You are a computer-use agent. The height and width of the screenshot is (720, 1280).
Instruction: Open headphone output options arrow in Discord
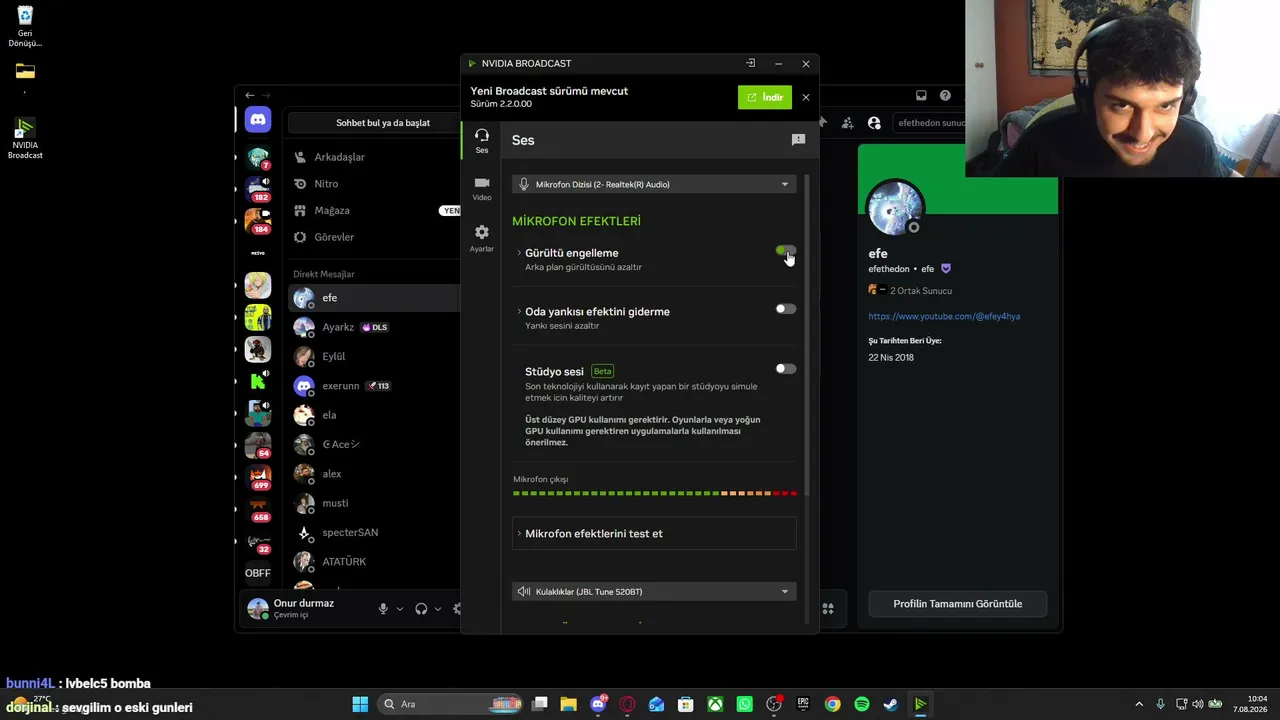tap(438, 609)
